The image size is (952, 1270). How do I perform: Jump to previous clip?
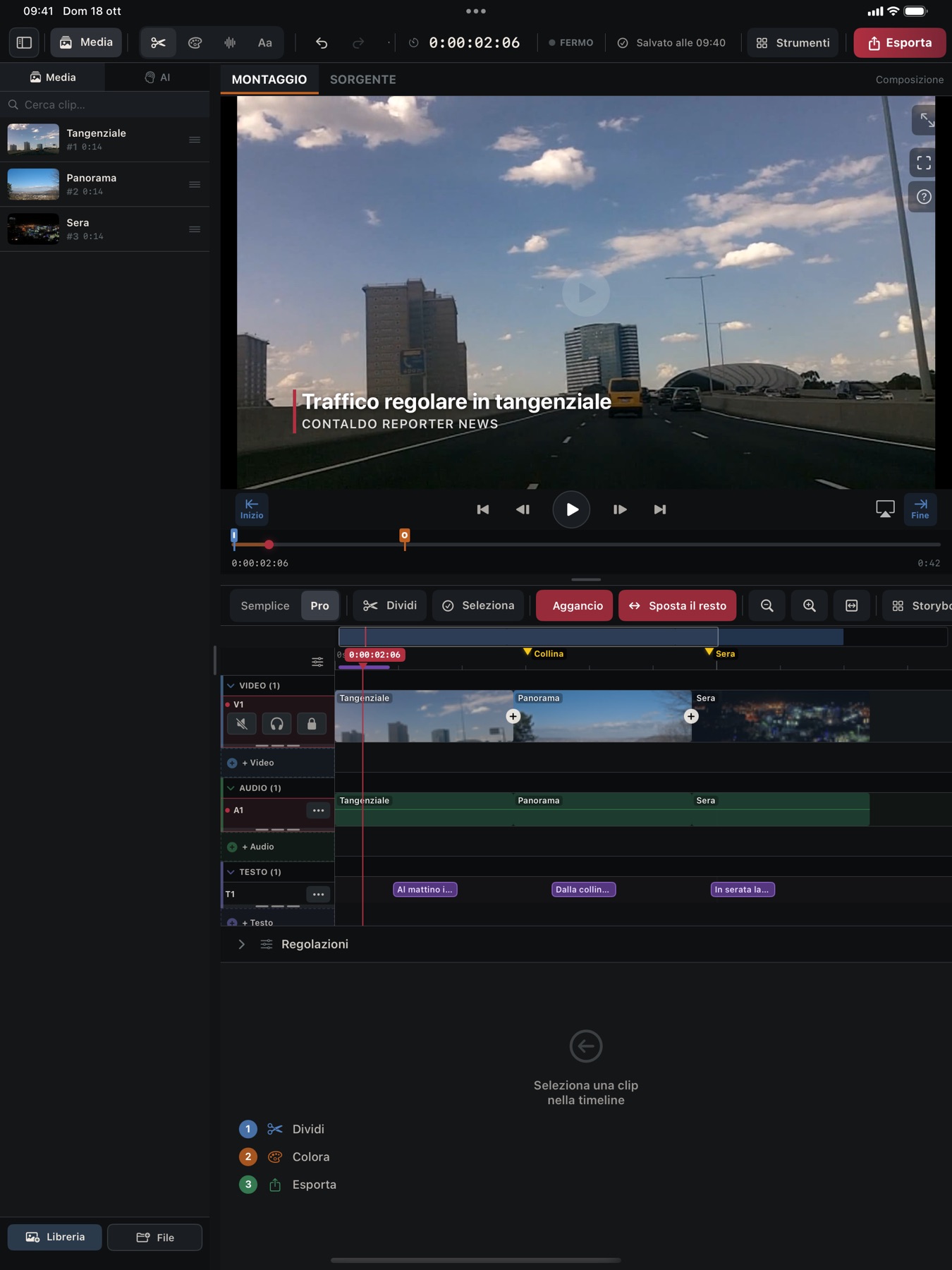483,509
